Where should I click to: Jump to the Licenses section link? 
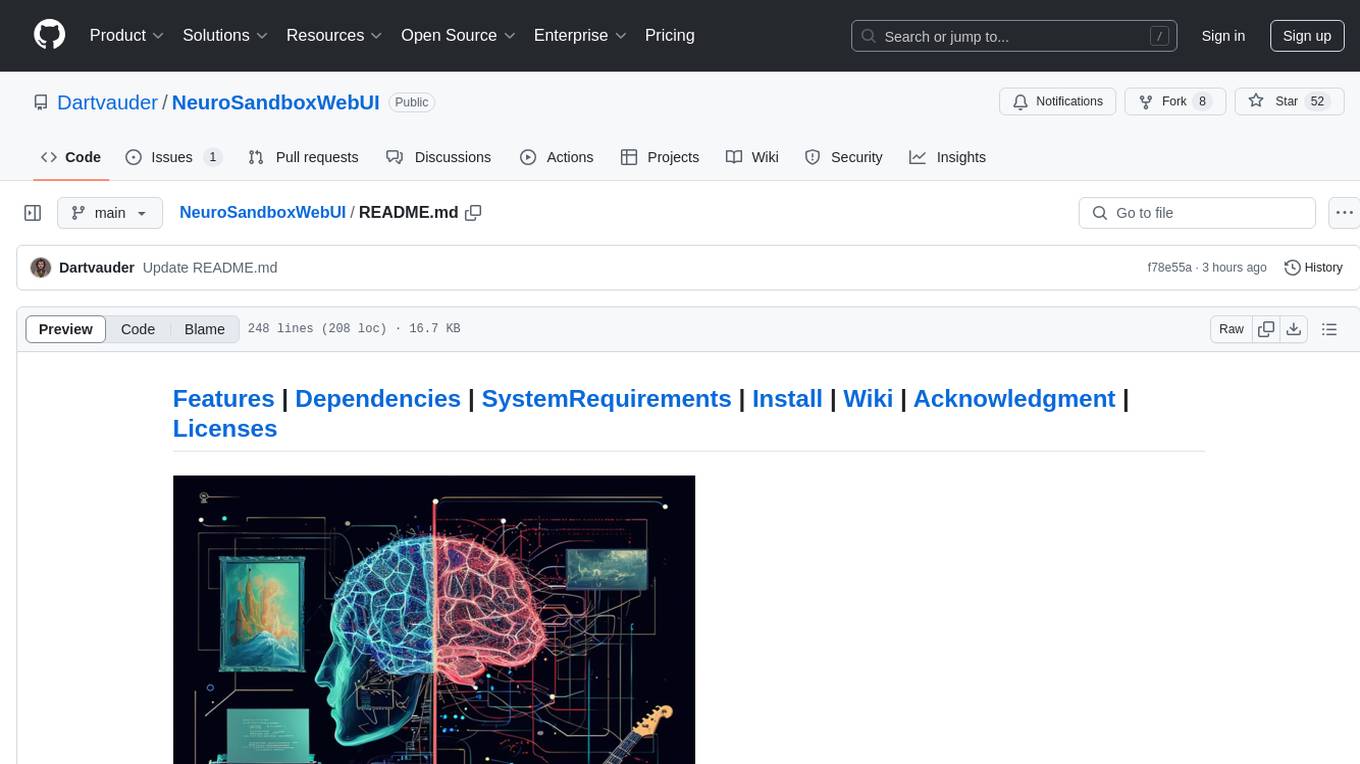(x=225, y=428)
